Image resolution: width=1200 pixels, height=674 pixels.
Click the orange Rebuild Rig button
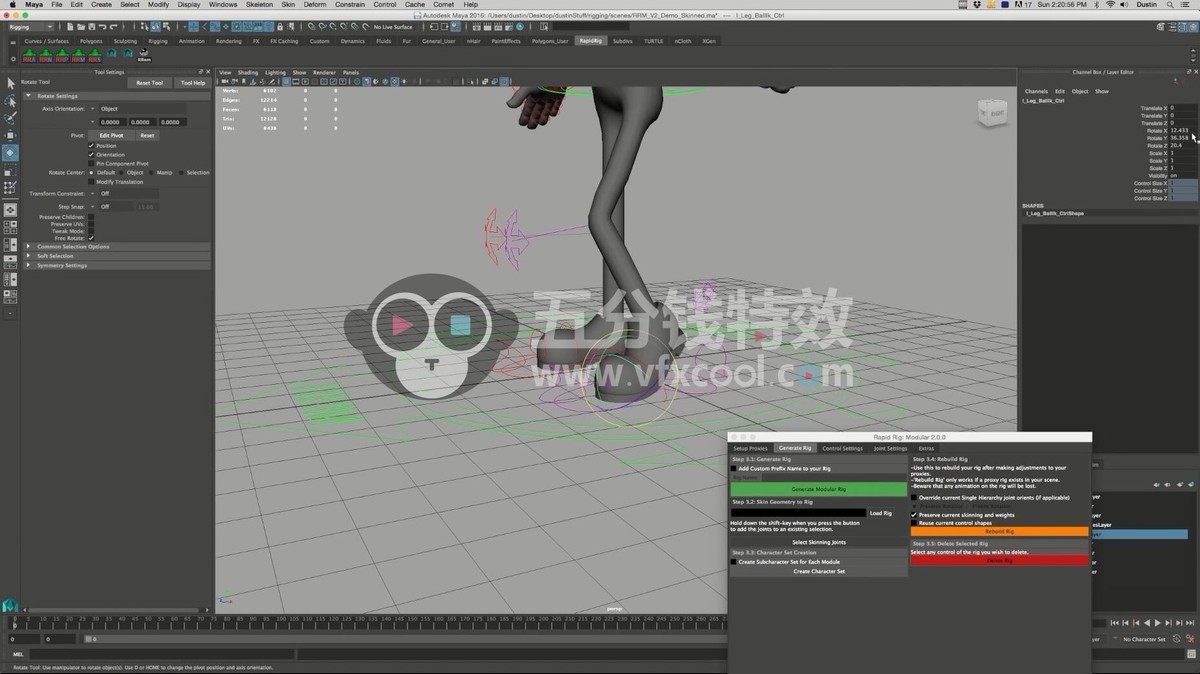pos(999,532)
